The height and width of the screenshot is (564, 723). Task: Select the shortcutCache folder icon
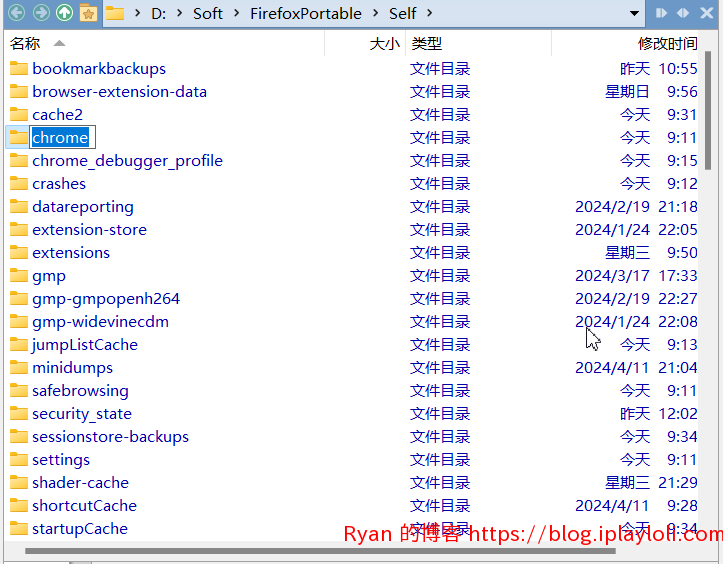click(x=19, y=505)
